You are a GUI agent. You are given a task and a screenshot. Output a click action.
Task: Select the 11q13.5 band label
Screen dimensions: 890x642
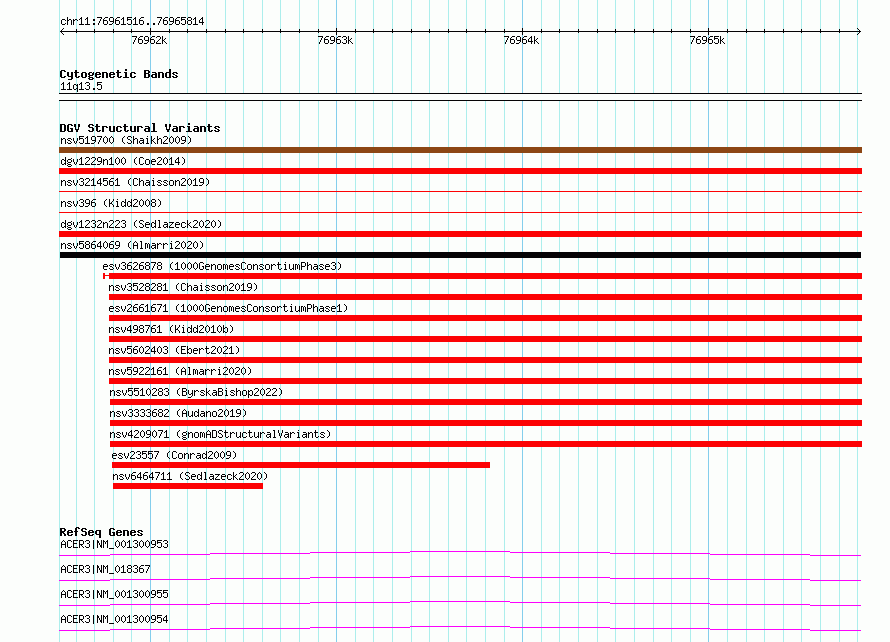click(81, 86)
